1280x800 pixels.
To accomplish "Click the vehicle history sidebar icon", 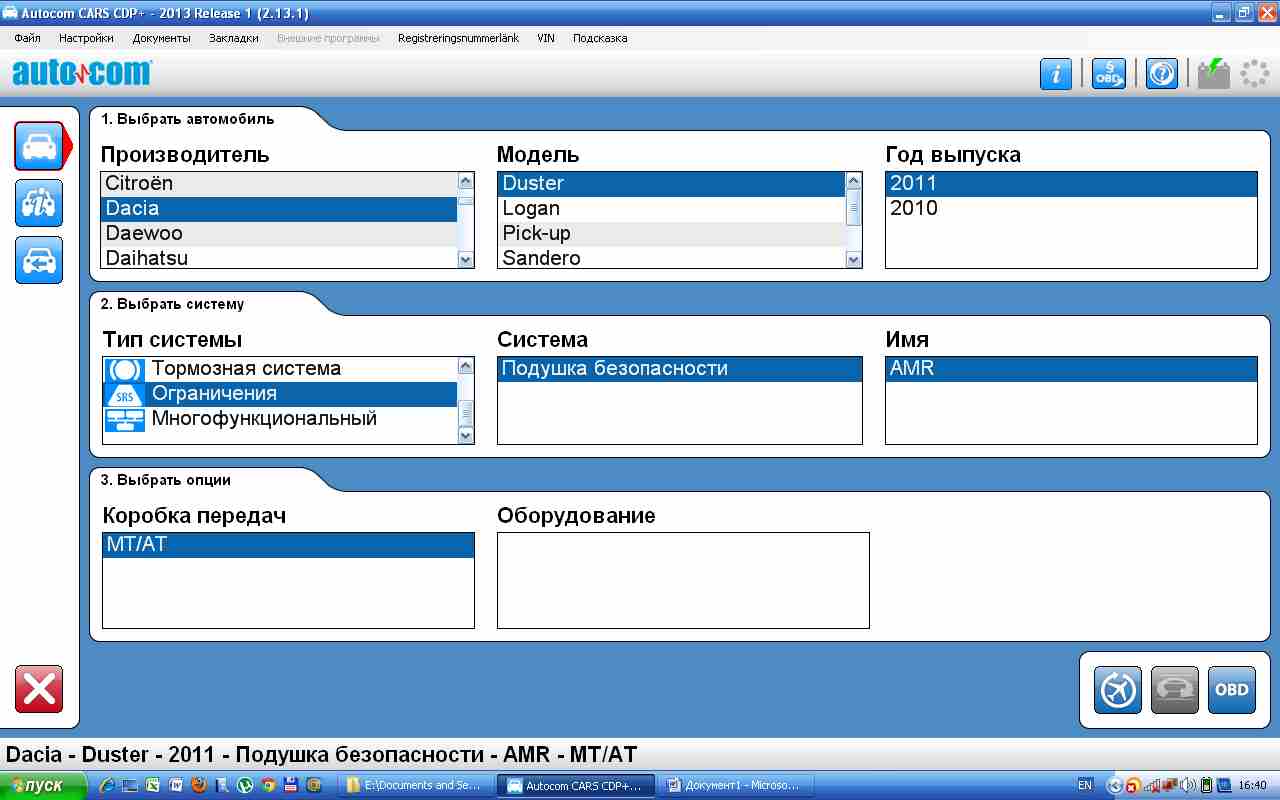I will (39, 261).
